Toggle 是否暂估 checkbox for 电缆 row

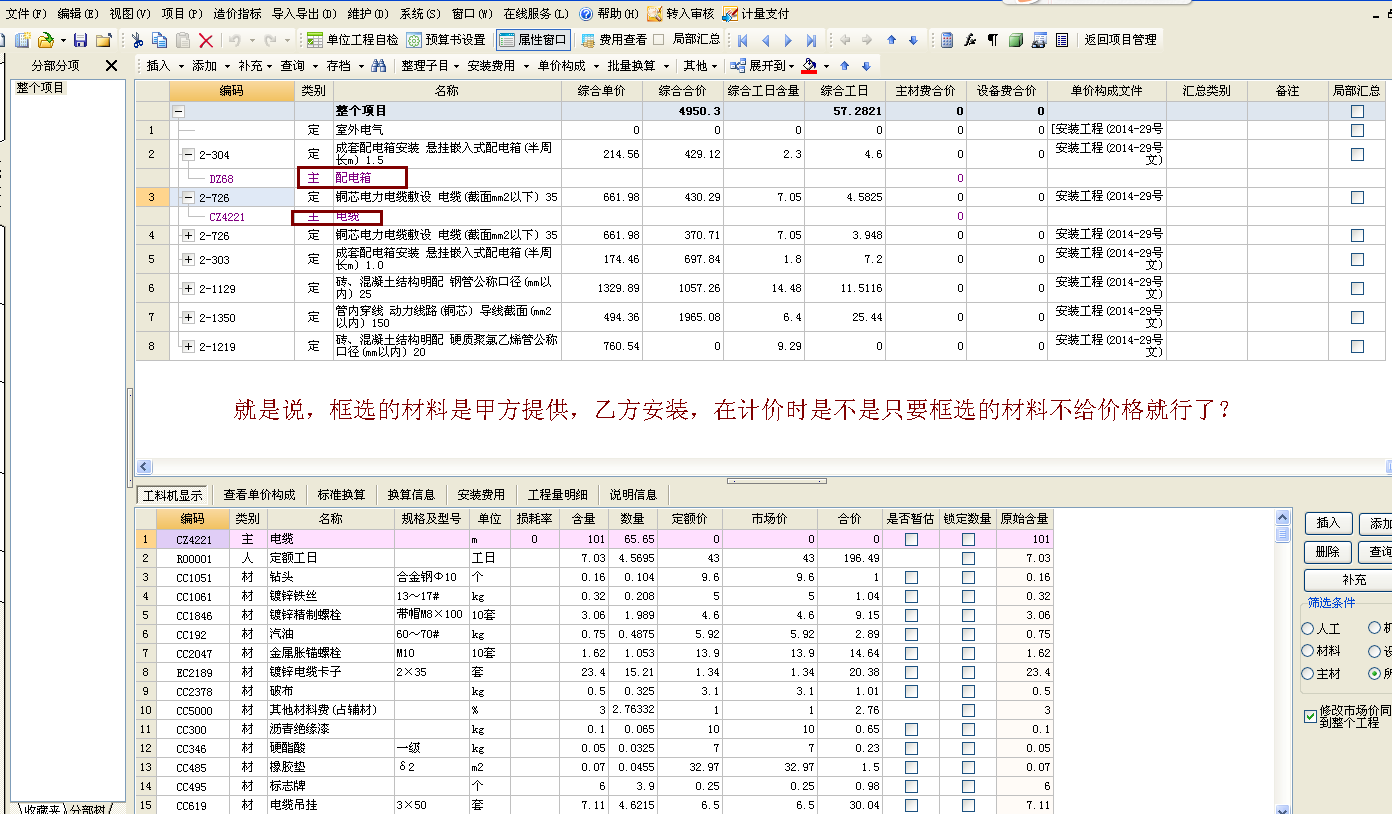911,539
